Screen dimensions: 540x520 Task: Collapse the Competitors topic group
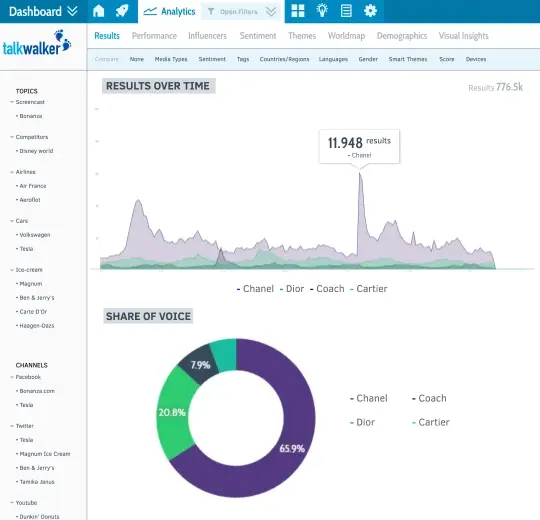coord(12,137)
